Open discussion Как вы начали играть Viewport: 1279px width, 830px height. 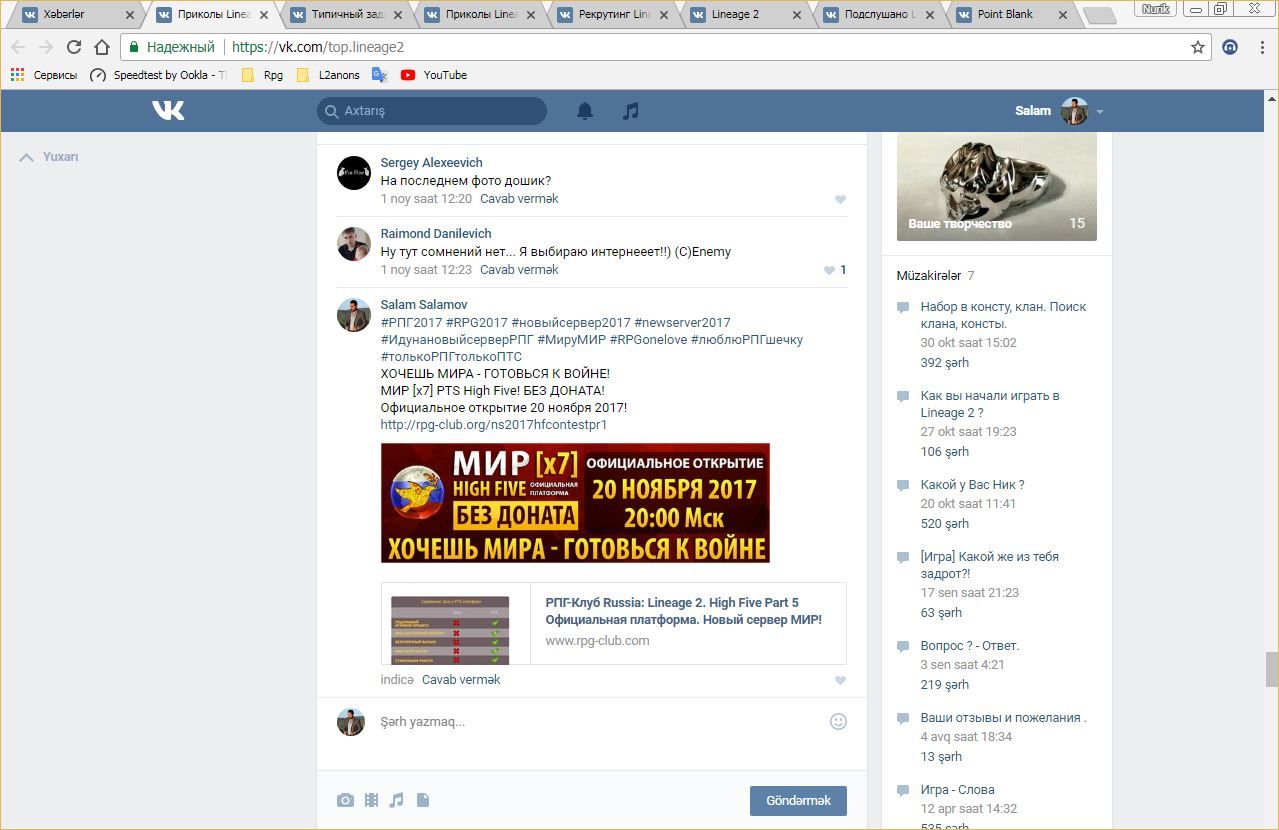[990, 404]
